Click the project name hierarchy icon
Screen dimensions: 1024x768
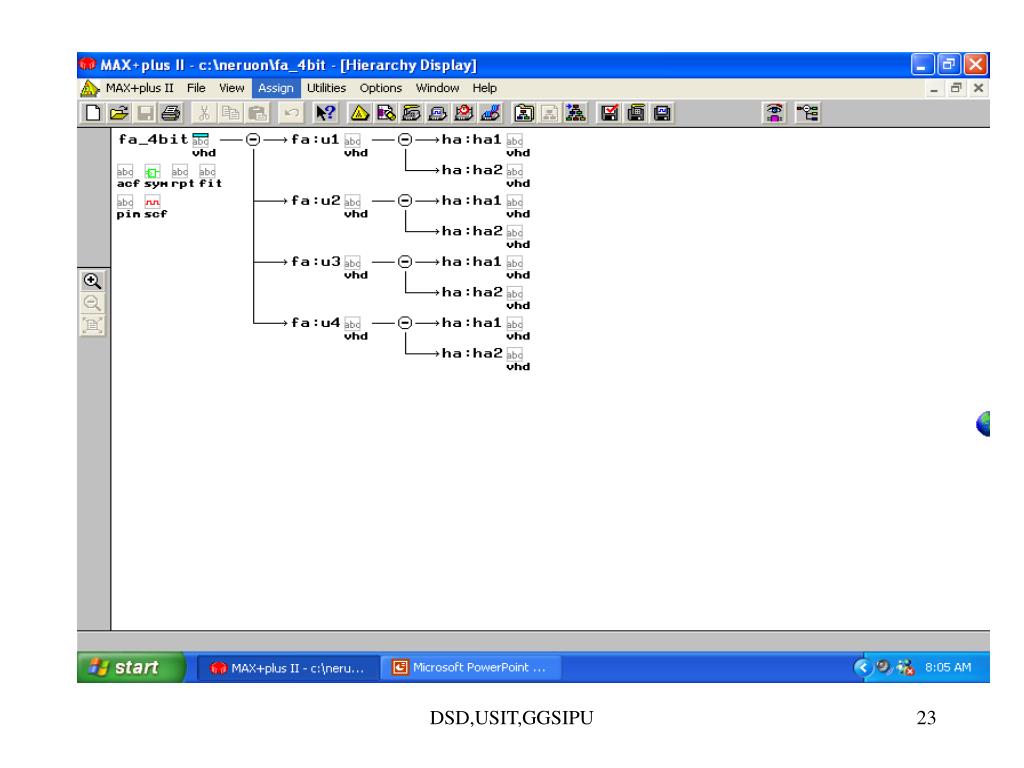point(523,113)
